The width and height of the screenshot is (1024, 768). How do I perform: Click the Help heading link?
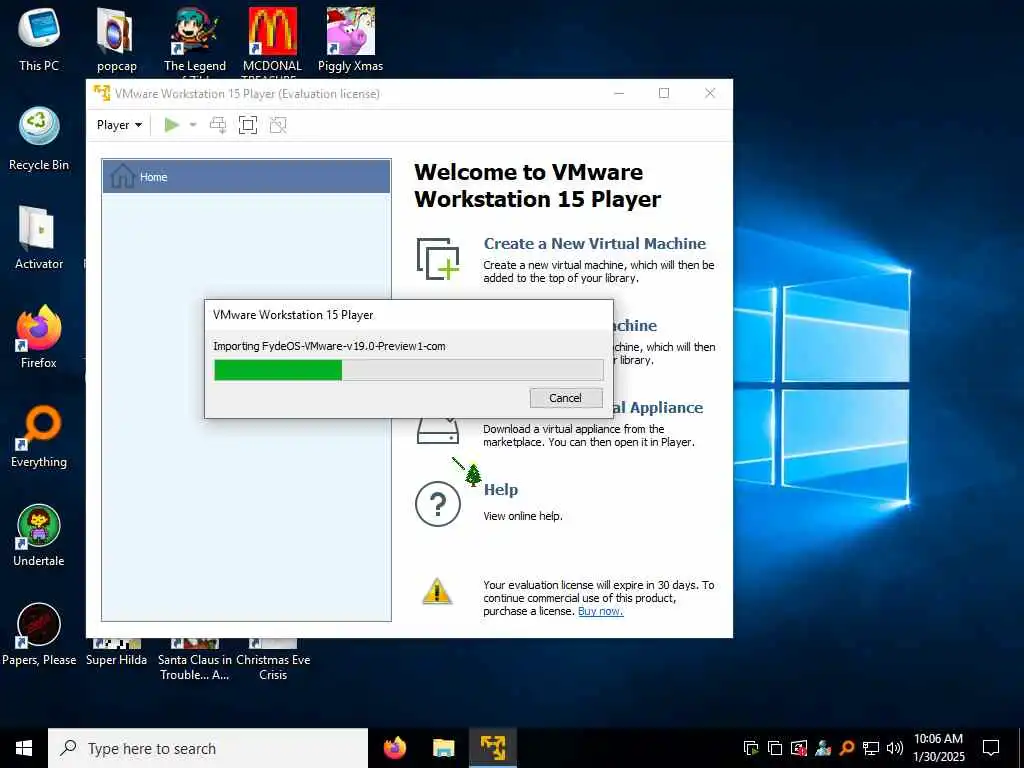click(501, 490)
